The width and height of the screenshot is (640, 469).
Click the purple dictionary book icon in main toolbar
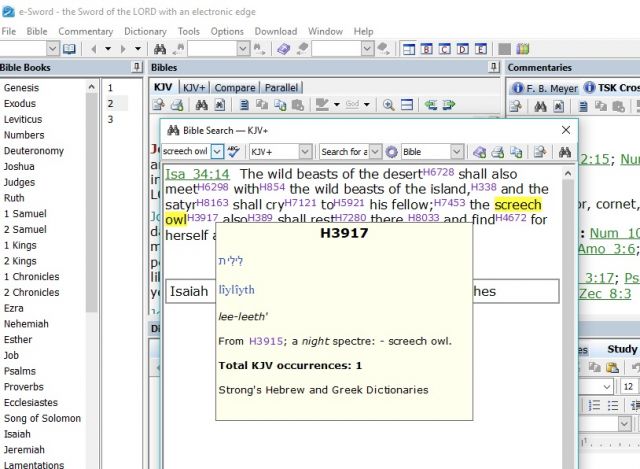pyautogui.click(x=283, y=49)
